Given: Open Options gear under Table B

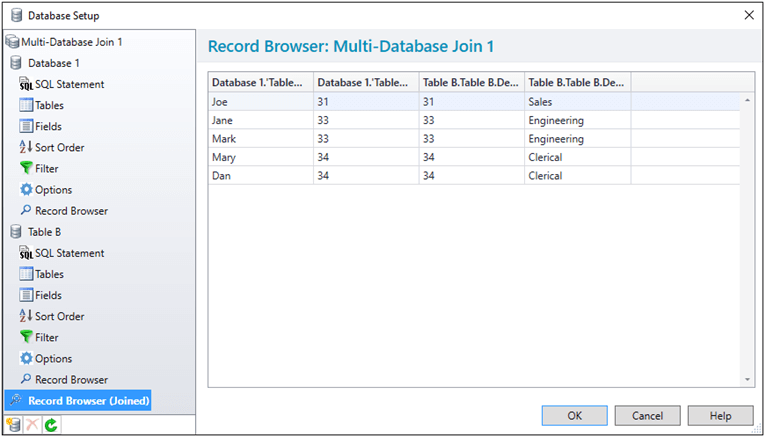Looking at the screenshot, I should point(46,358).
